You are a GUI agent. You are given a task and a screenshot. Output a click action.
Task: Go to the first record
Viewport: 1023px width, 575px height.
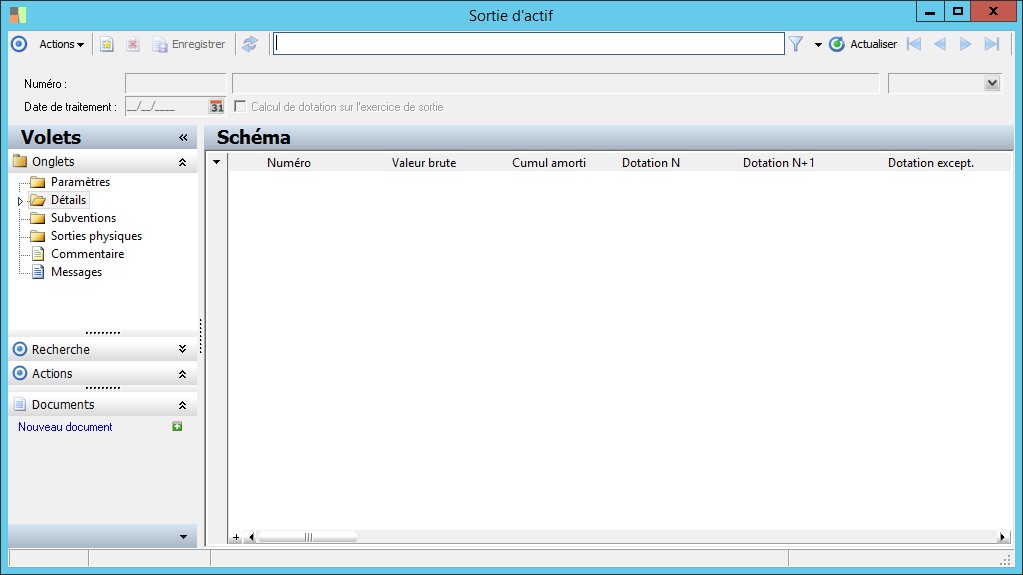[914, 44]
